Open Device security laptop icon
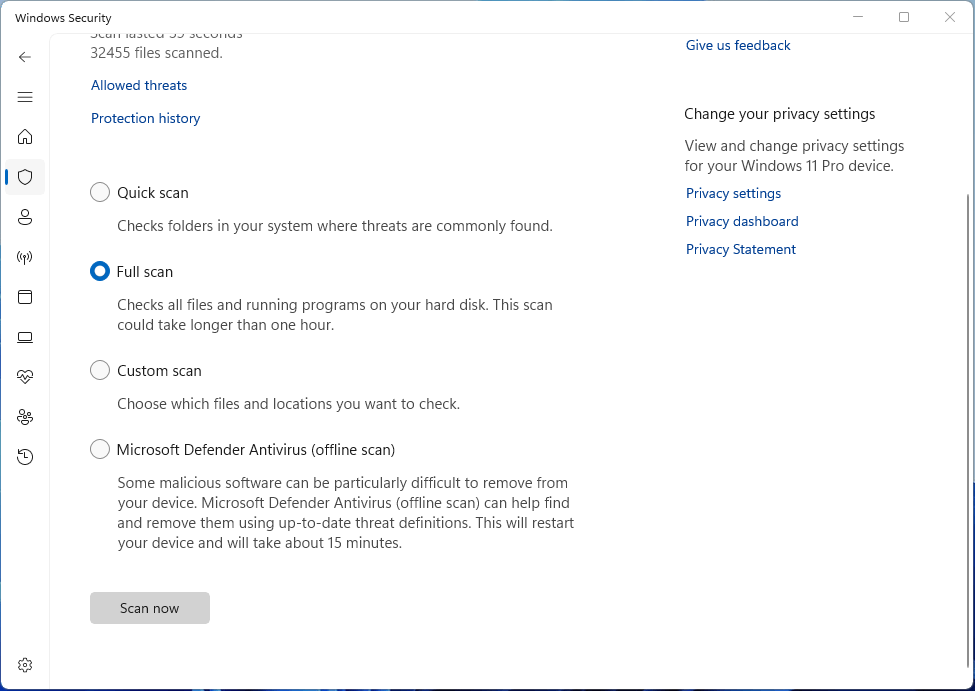This screenshot has height=691, width=975. 25,337
